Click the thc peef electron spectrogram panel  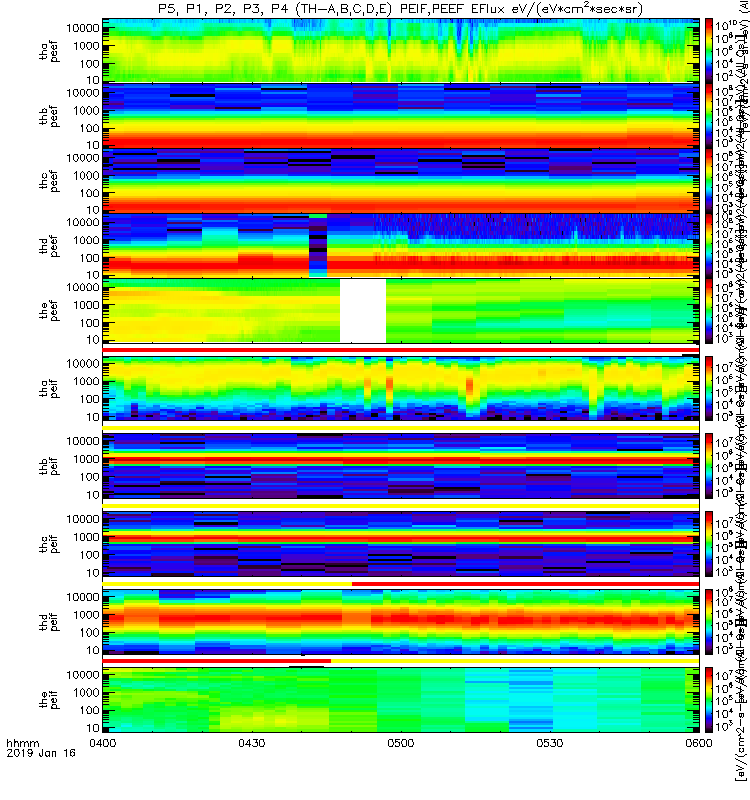point(401,181)
